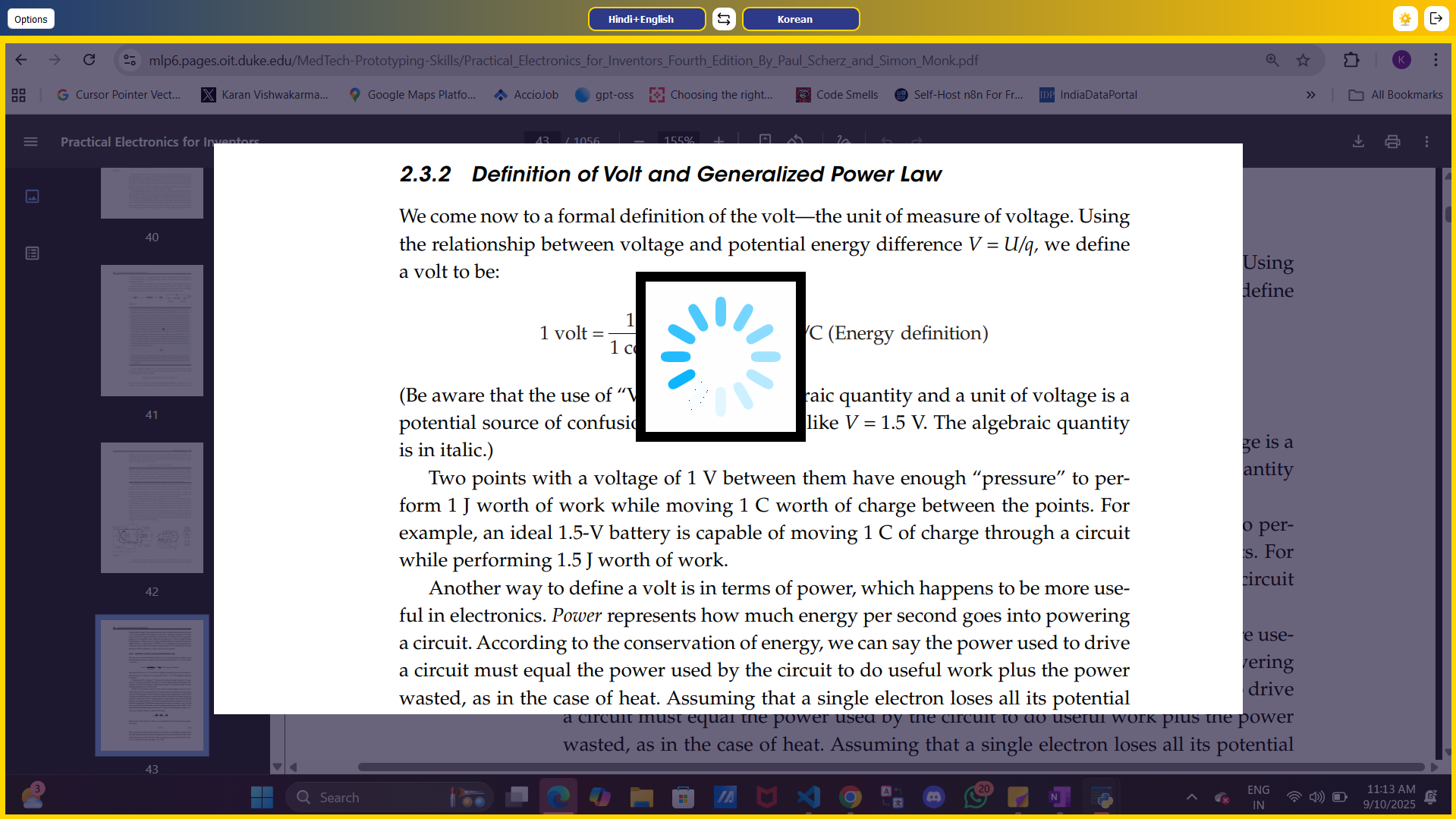
Task: Open the zoom magnifier in address bar
Action: coord(1272,60)
